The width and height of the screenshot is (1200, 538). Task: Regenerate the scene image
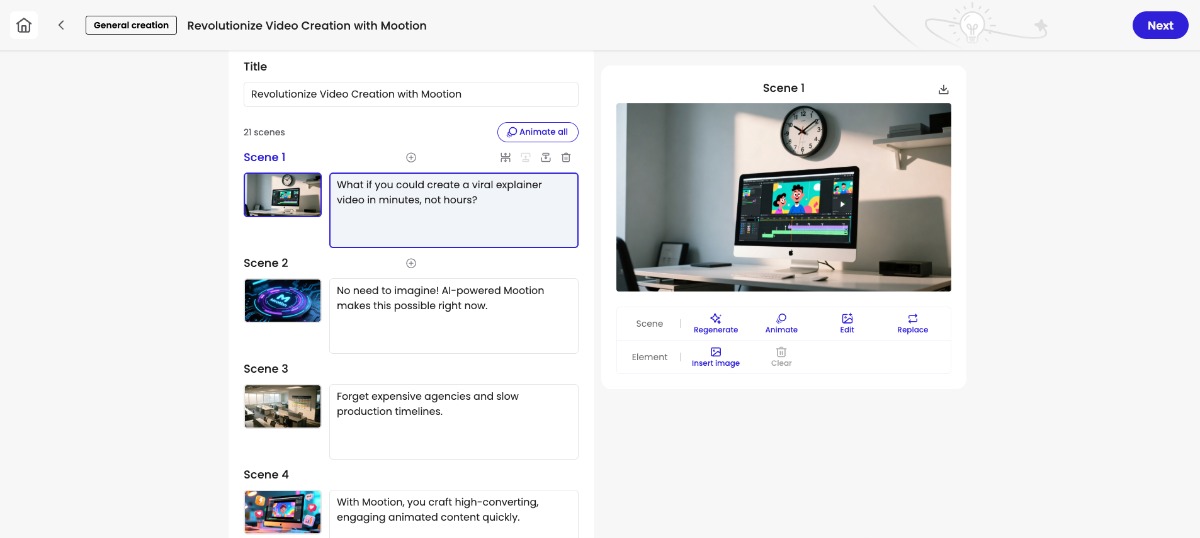point(715,323)
